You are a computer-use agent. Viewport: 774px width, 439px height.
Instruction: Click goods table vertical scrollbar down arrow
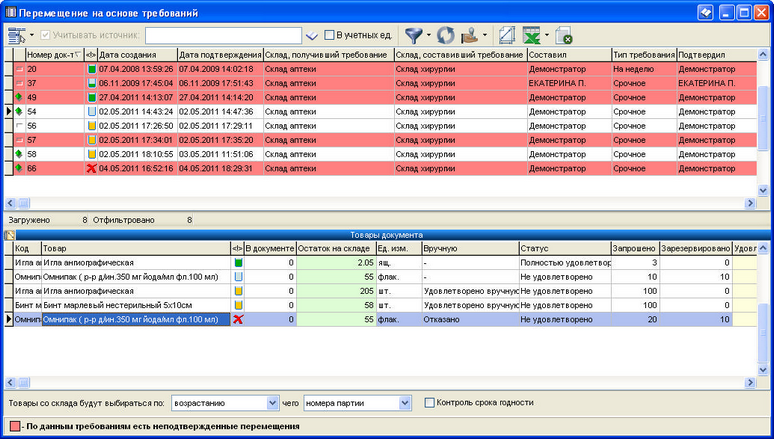click(763, 369)
